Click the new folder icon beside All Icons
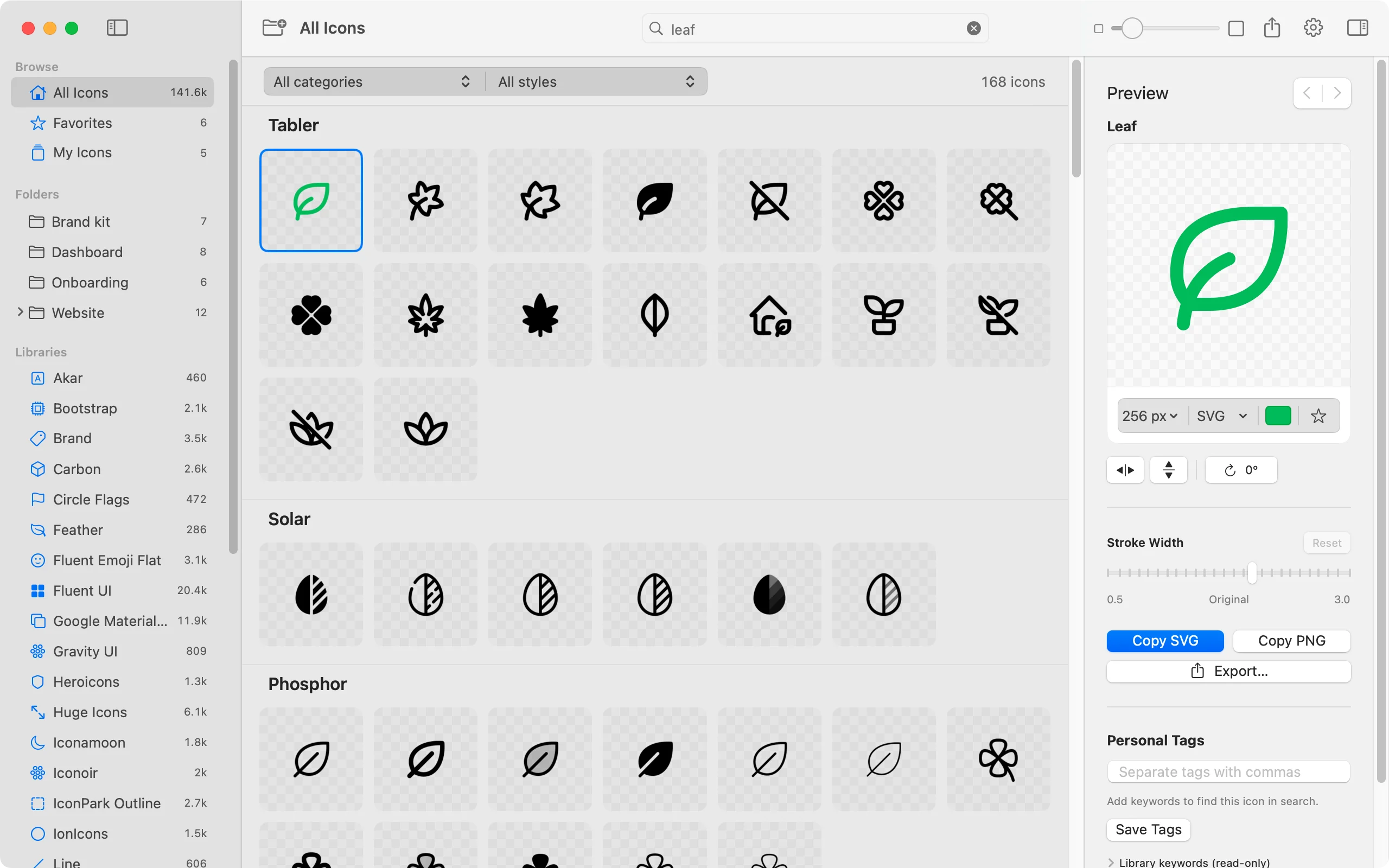The height and width of the screenshot is (868, 1389). point(274,28)
